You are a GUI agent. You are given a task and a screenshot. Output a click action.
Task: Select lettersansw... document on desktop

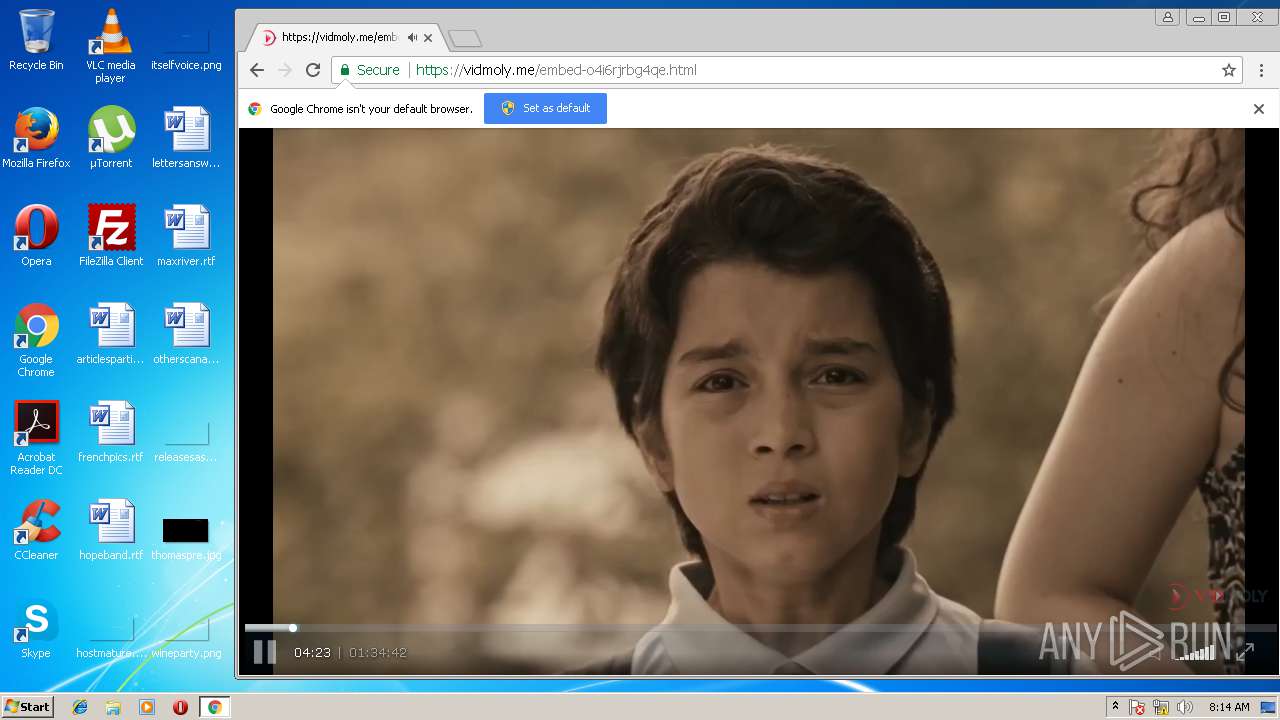(186, 138)
